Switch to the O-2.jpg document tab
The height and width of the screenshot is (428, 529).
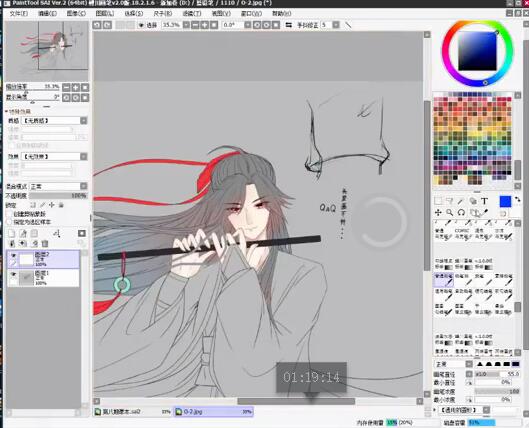click(214, 411)
